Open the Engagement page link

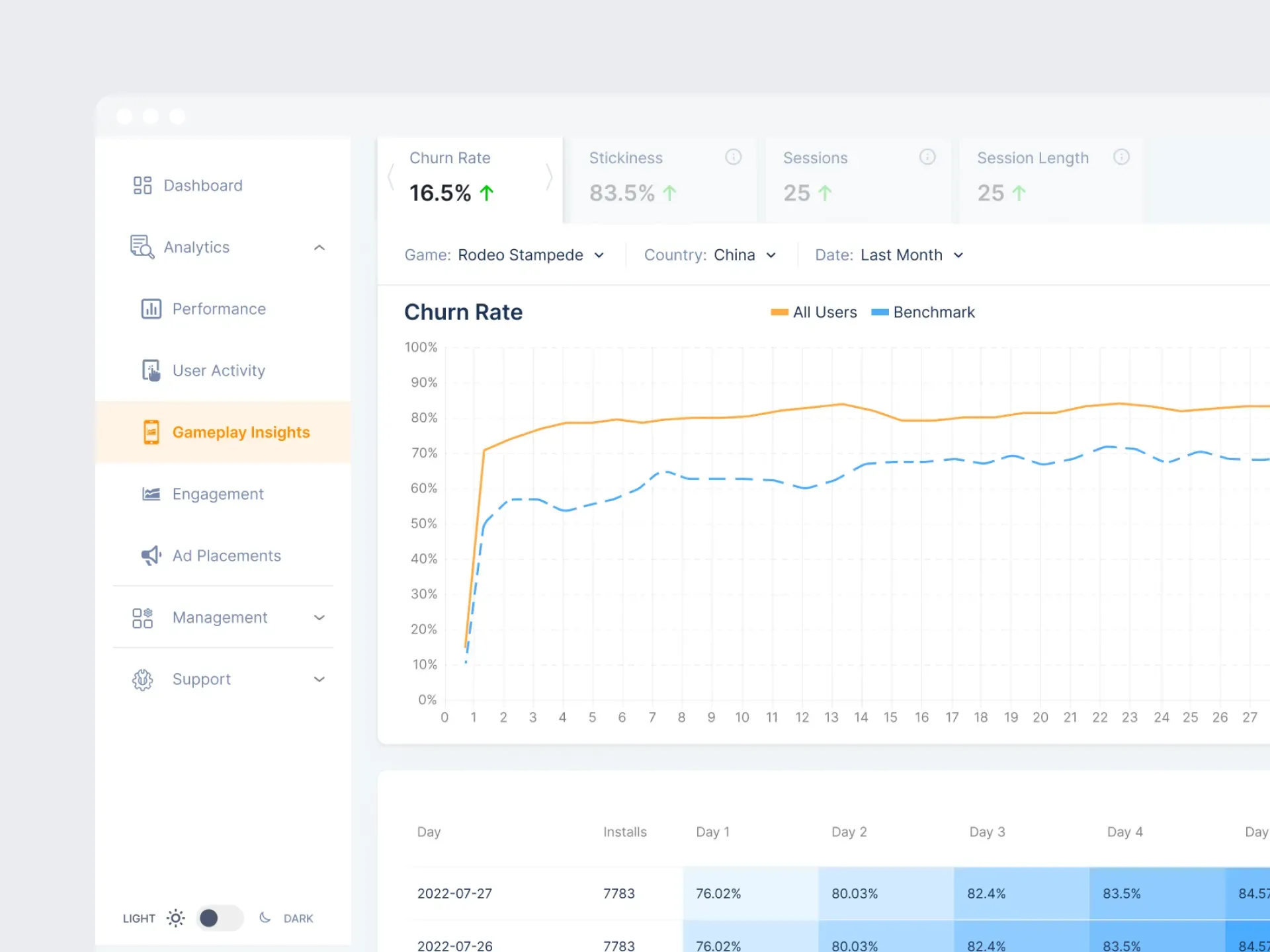point(218,494)
